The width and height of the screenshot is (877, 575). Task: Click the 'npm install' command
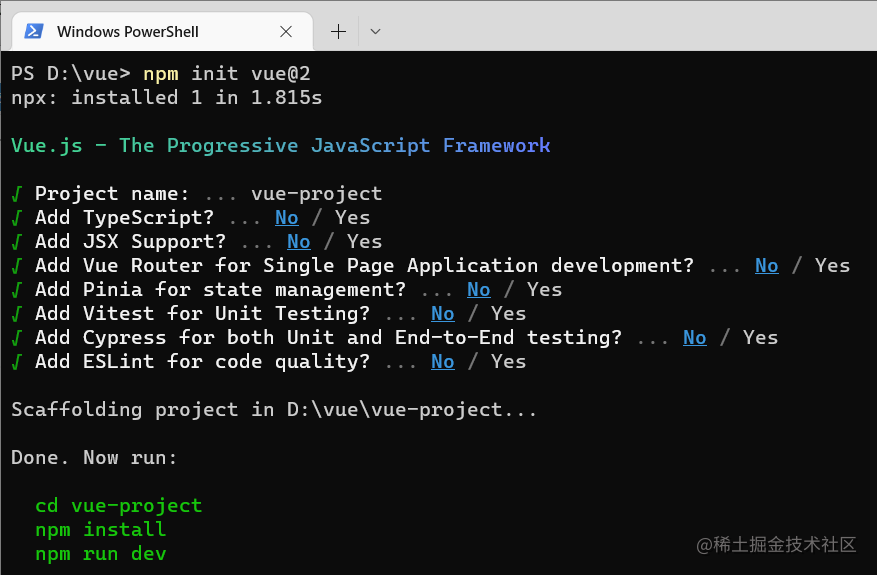101,530
